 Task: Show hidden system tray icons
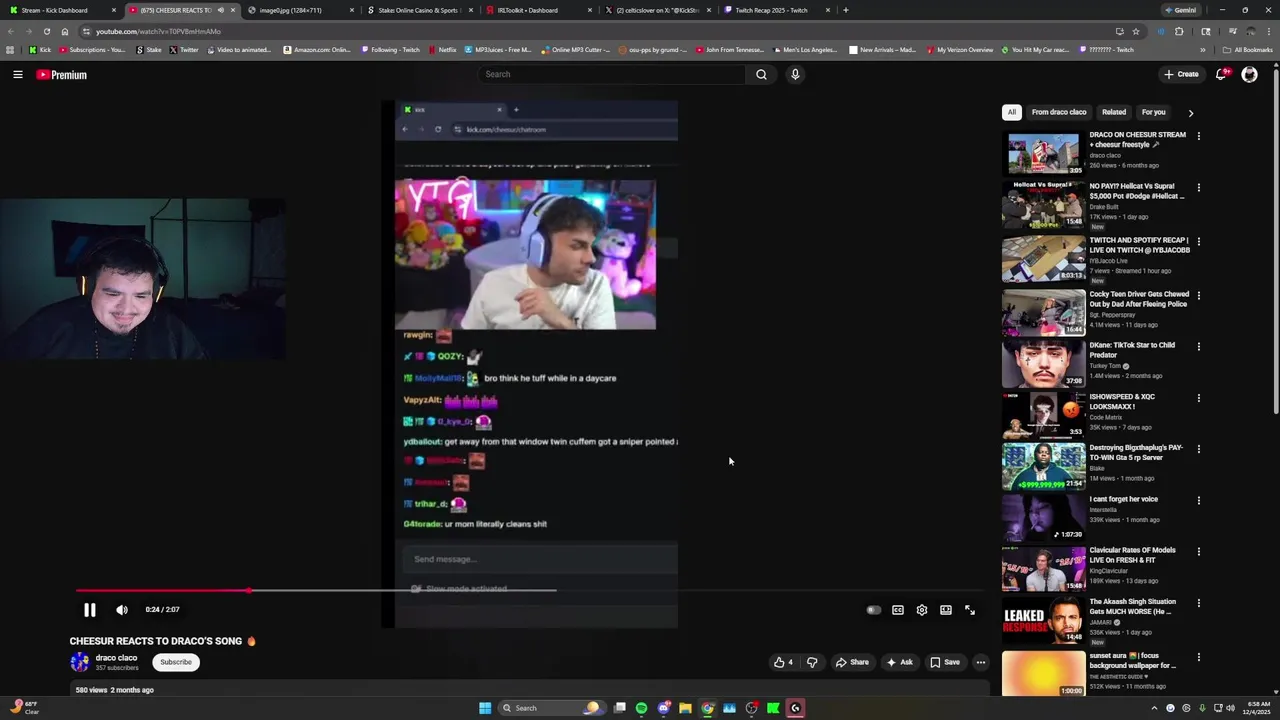pyautogui.click(x=1154, y=708)
